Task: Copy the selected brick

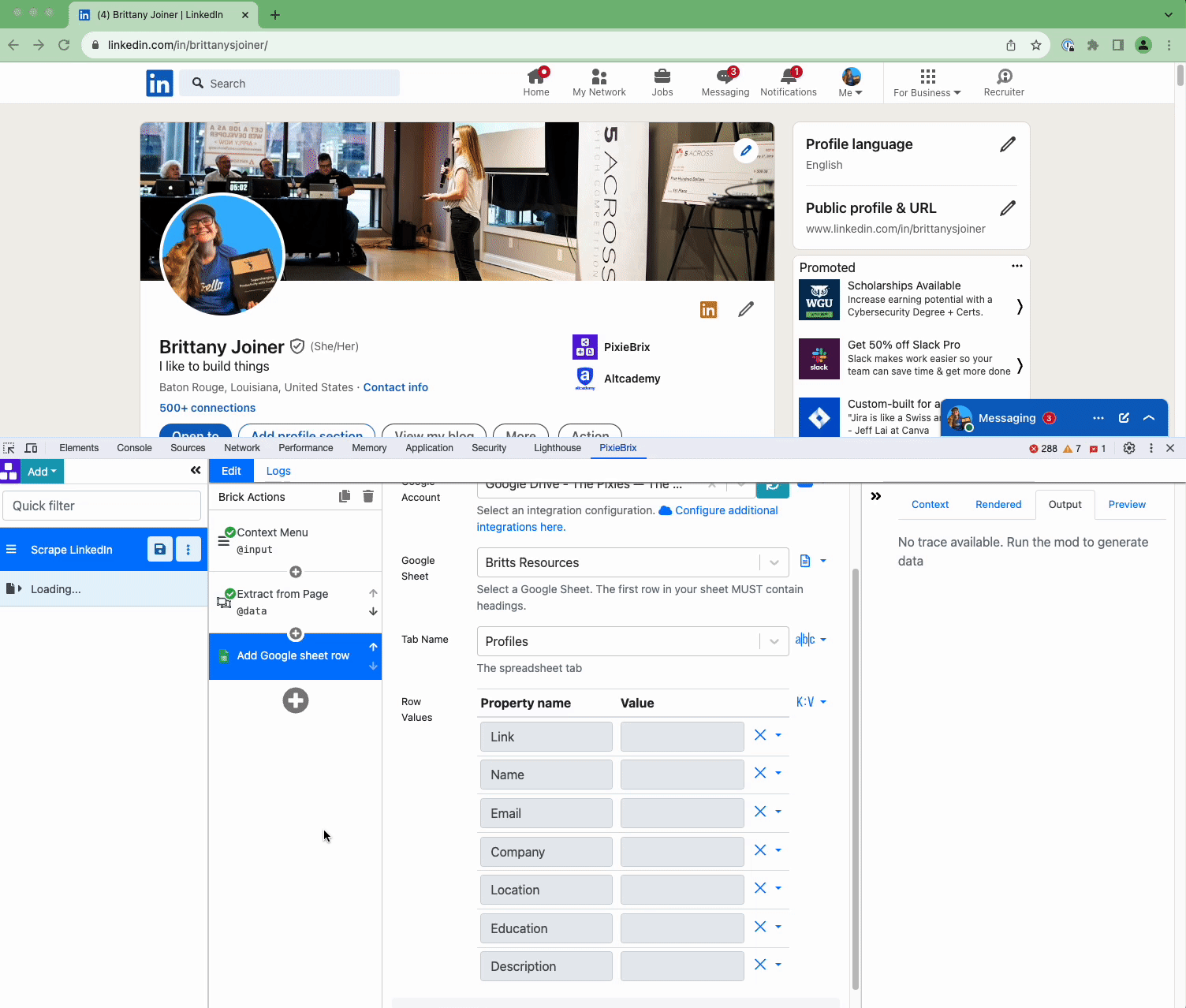Action: [345, 496]
